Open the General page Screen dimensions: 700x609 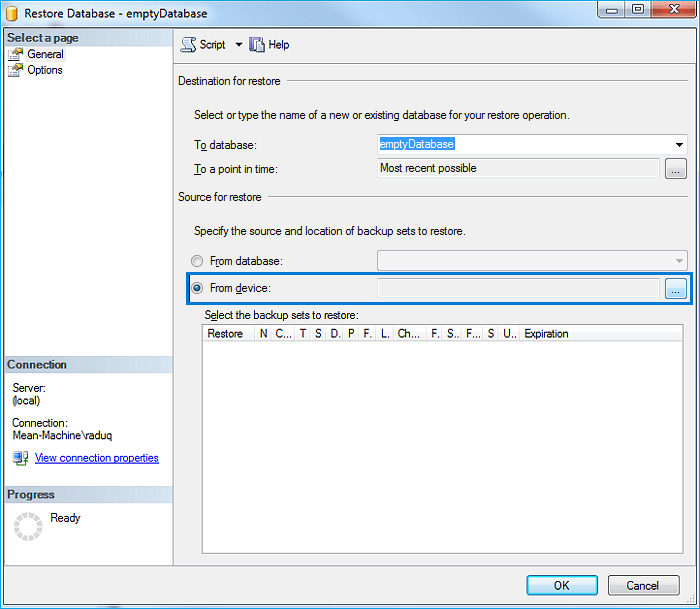click(46, 54)
